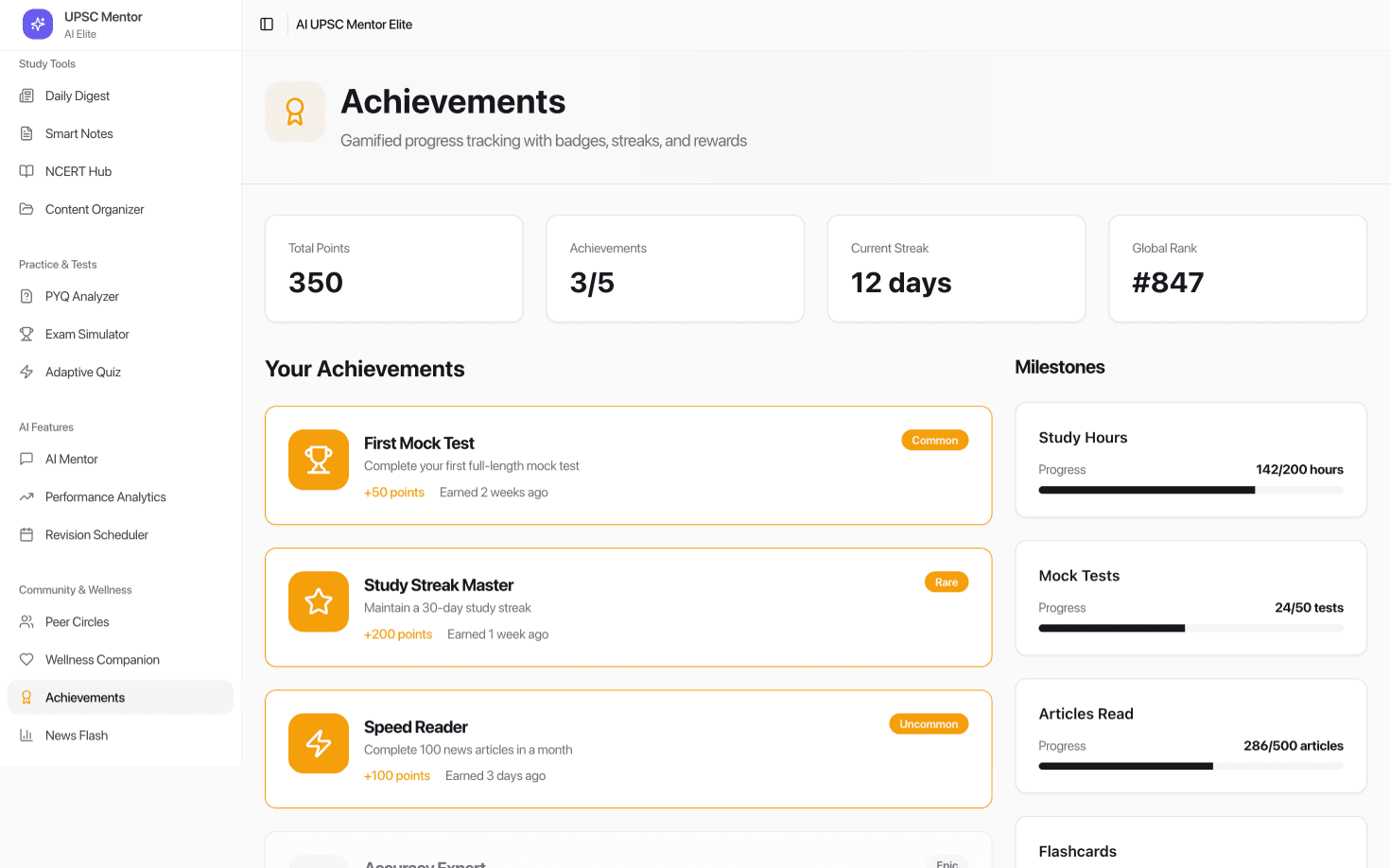The height and width of the screenshot is (868, 1390).
Task: Click the Content Organizer folder icon
Action: click(26, 209)
